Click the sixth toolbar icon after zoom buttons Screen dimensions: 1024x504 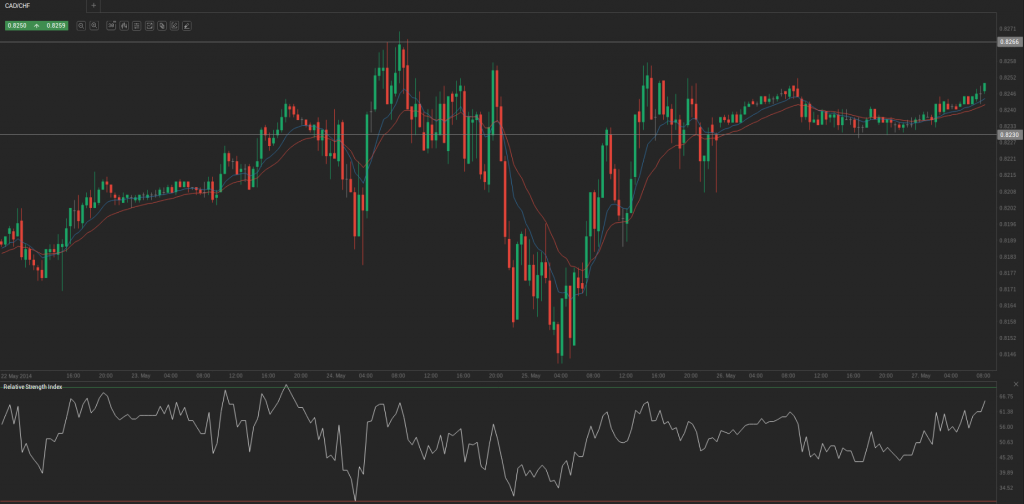(x=174, y=25)
